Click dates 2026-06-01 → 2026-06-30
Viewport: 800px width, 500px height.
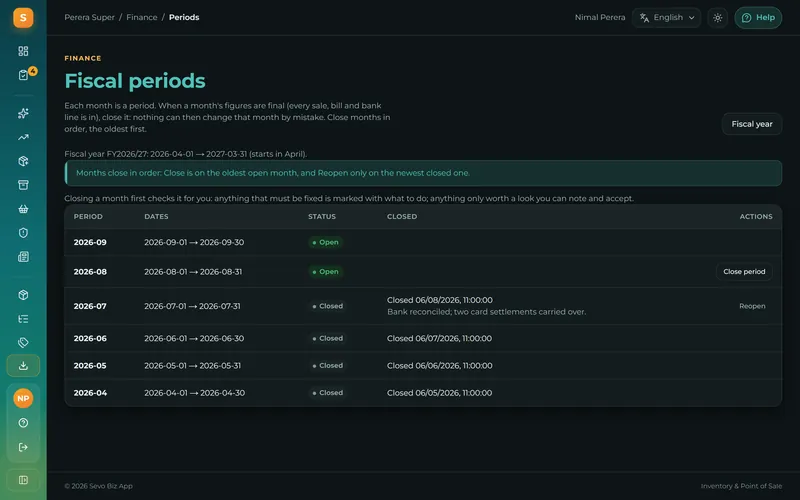[194, 338]
